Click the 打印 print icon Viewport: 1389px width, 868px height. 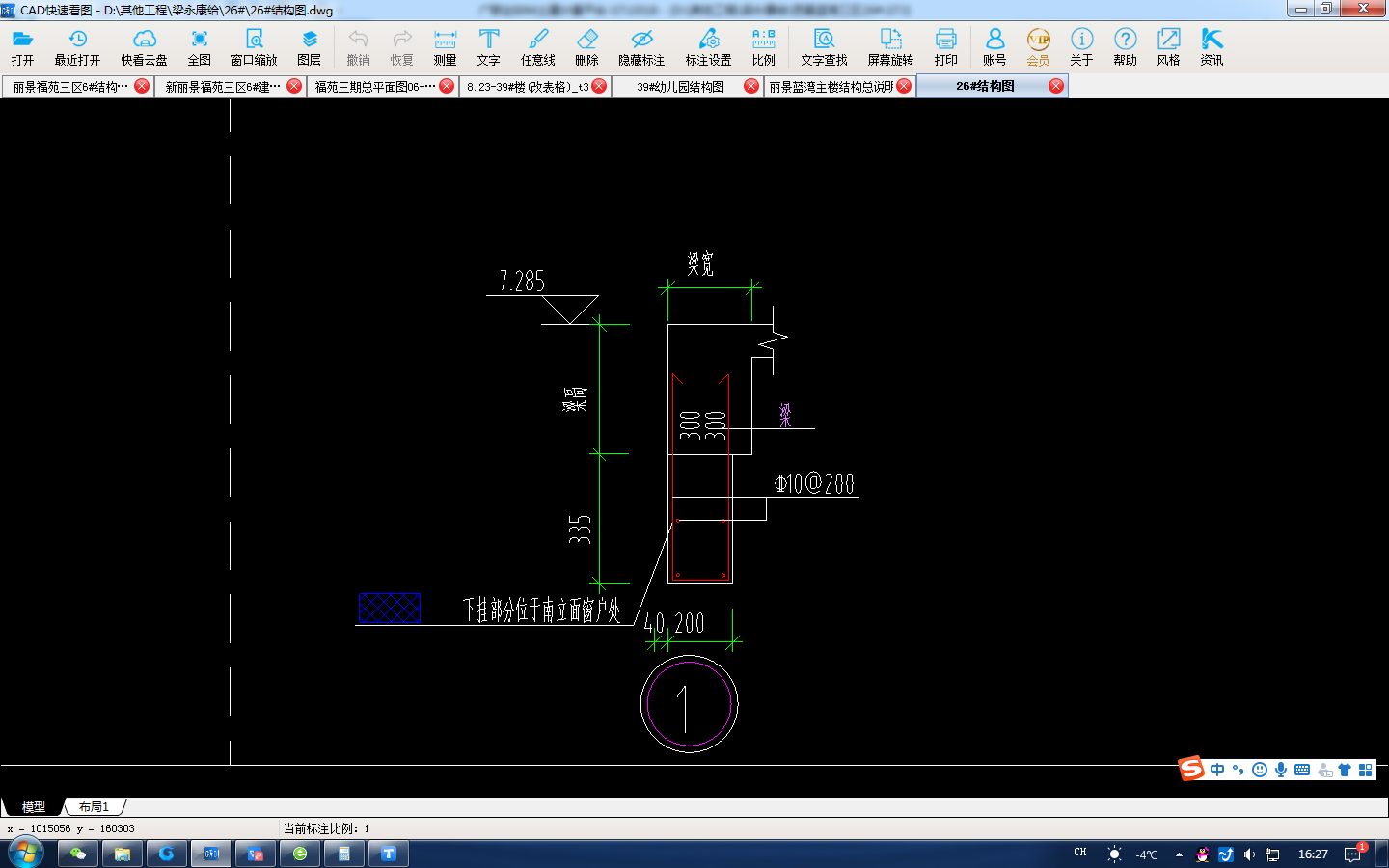tap(945, 46)
